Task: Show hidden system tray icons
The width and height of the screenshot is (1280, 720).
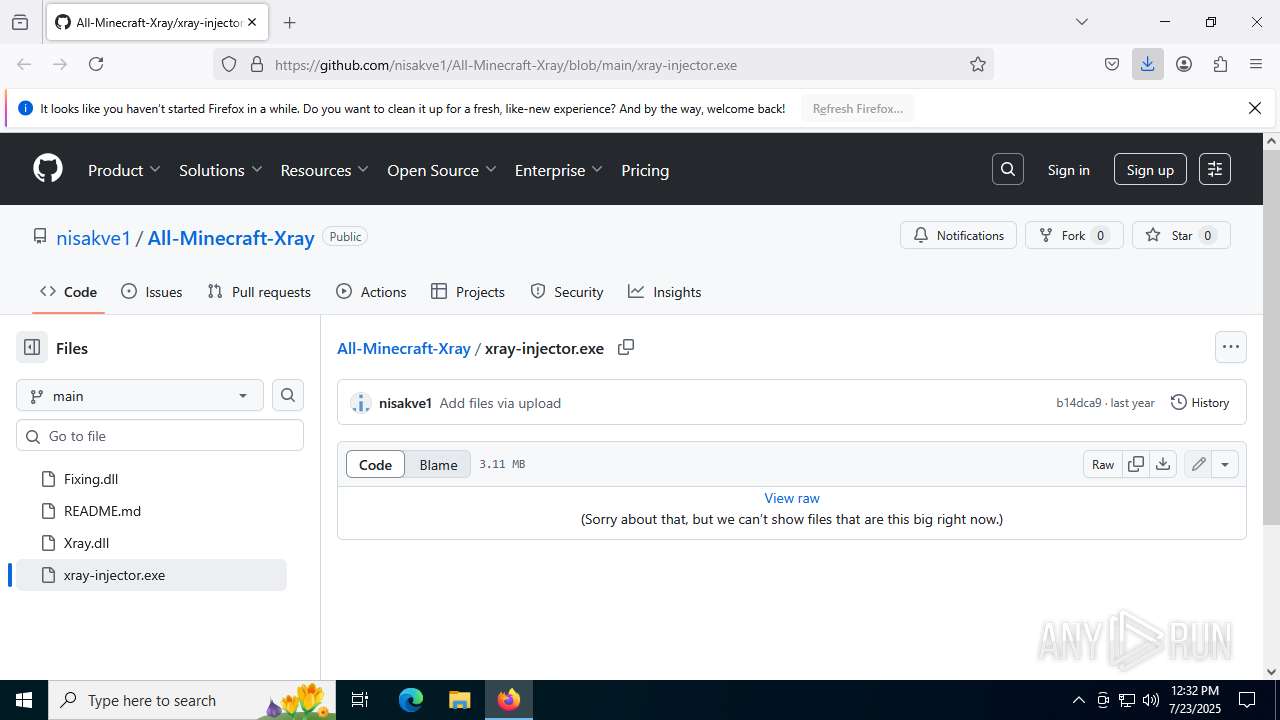Action: click(1078, 700)
